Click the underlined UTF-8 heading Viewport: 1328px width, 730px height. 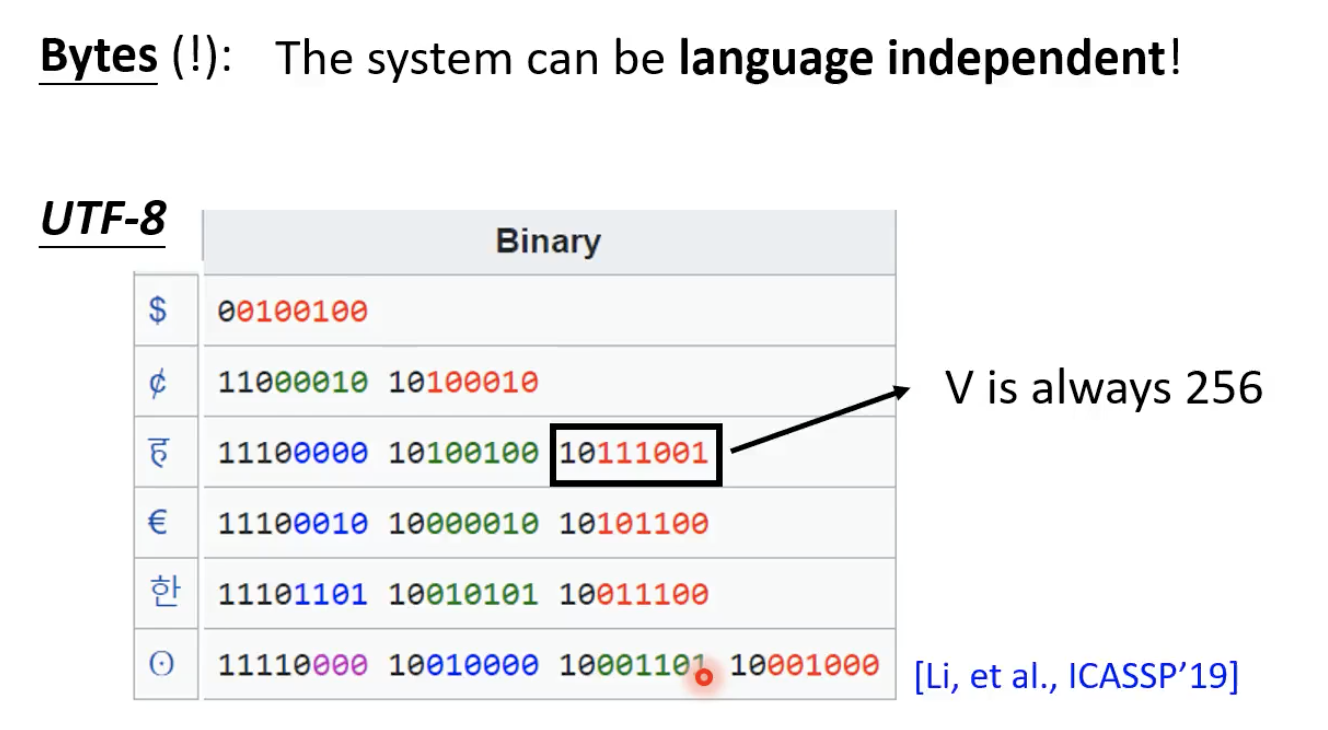103,219
